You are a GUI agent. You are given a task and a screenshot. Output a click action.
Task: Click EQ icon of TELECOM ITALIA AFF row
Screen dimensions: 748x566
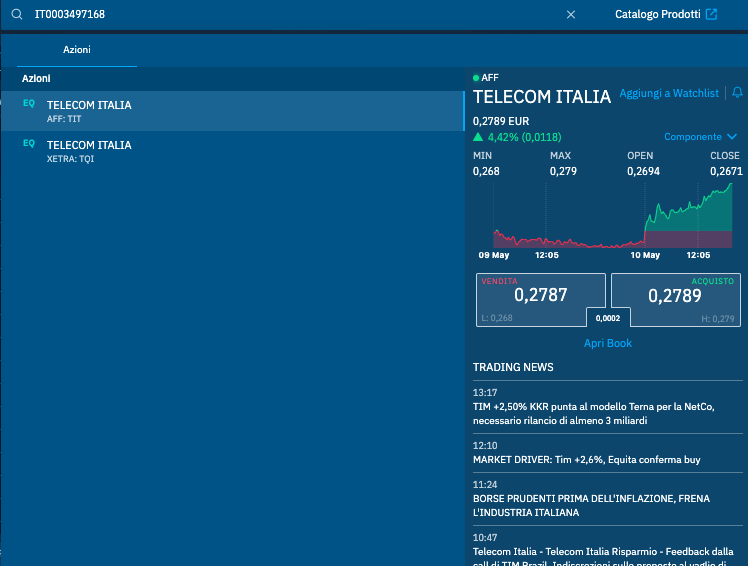click(x=29, y=103)
